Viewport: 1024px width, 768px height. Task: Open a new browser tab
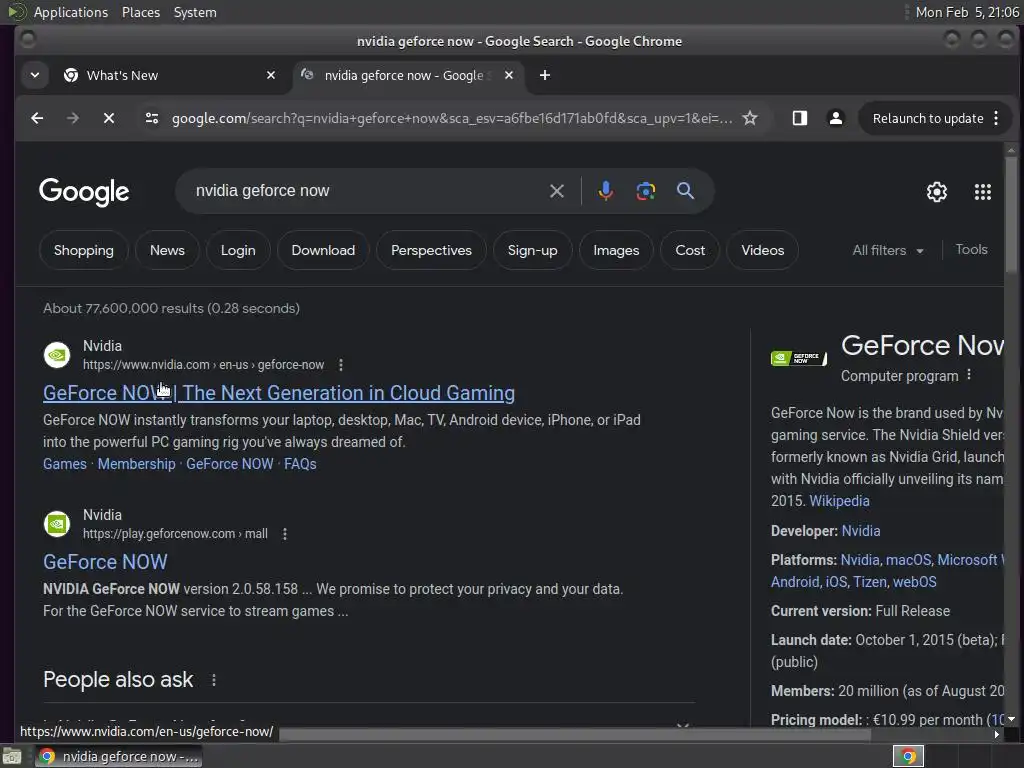click(545, 76)
